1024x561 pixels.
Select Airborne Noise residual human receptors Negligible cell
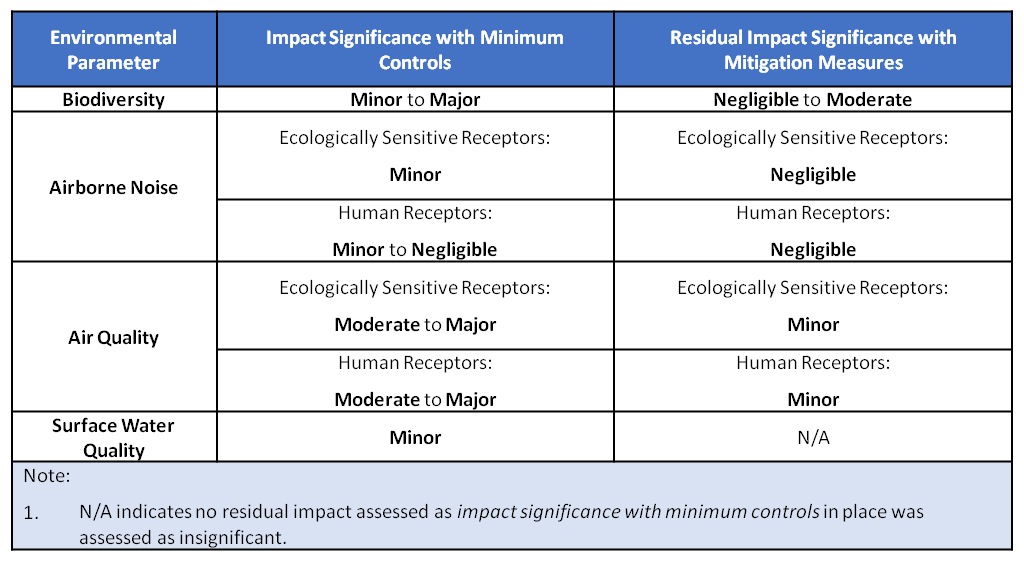tap(813, 231)
